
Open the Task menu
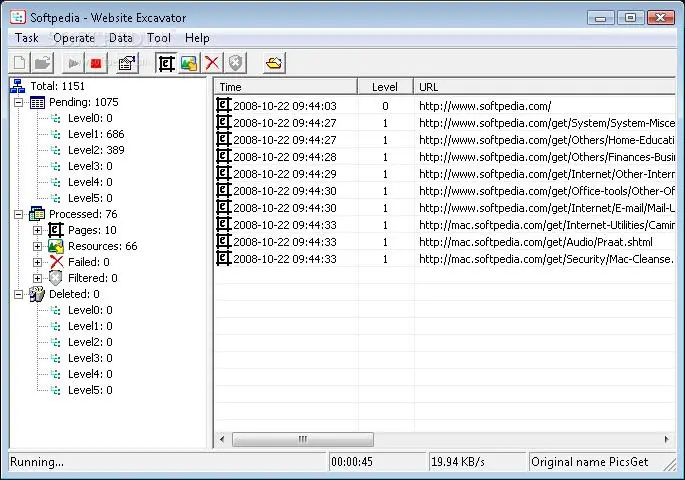coord(27,38)
